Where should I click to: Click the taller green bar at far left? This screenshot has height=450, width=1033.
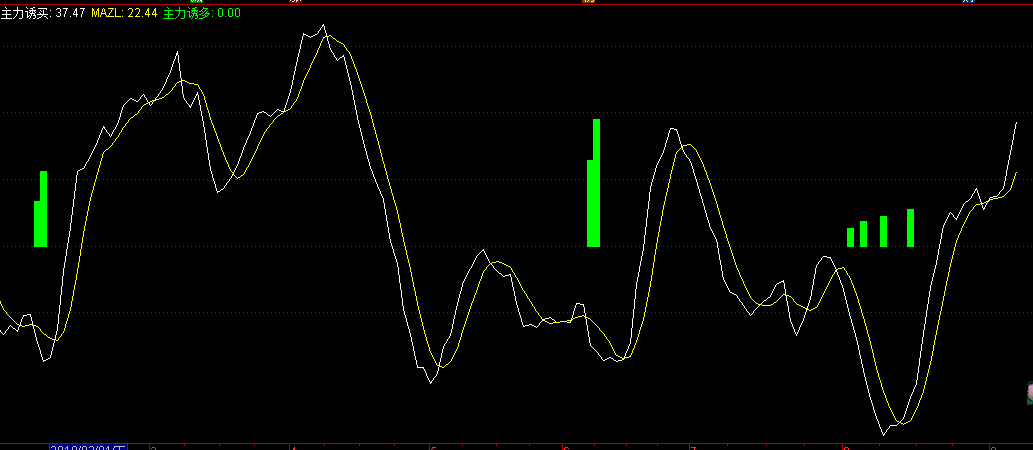tap(44, 208)
